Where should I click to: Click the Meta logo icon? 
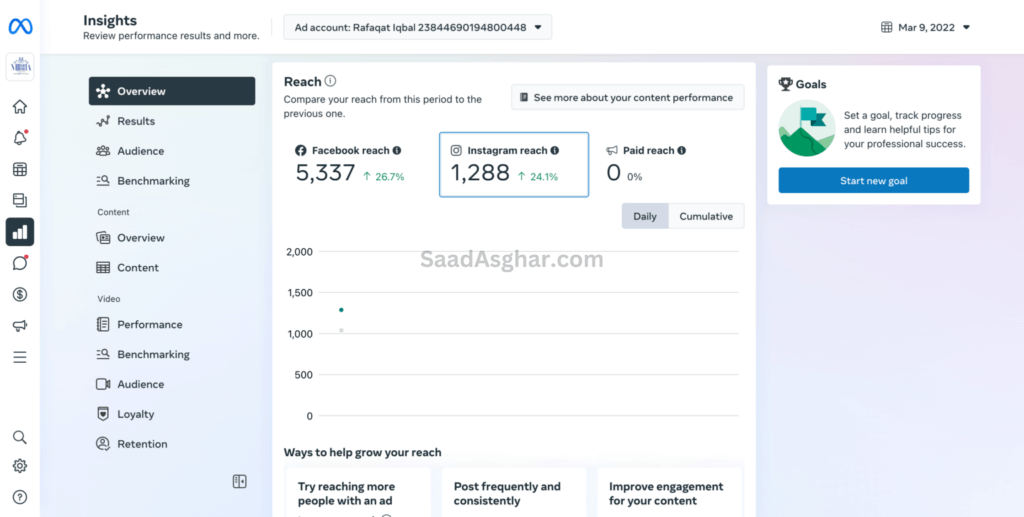(21, 27)
